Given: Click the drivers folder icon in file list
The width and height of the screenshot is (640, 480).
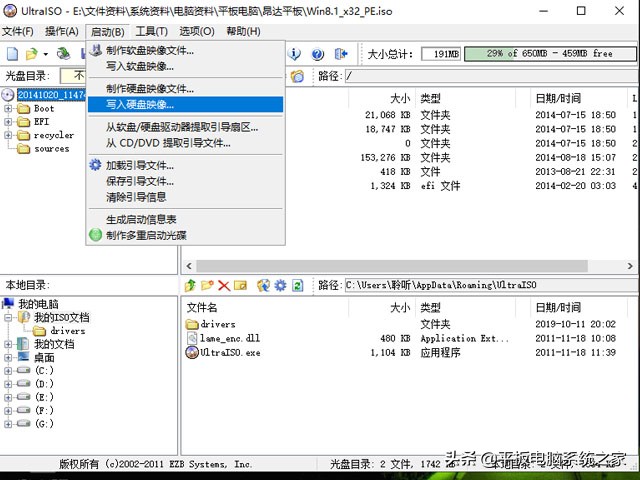Looking at the screenshot, I should [x=192, y=324].
